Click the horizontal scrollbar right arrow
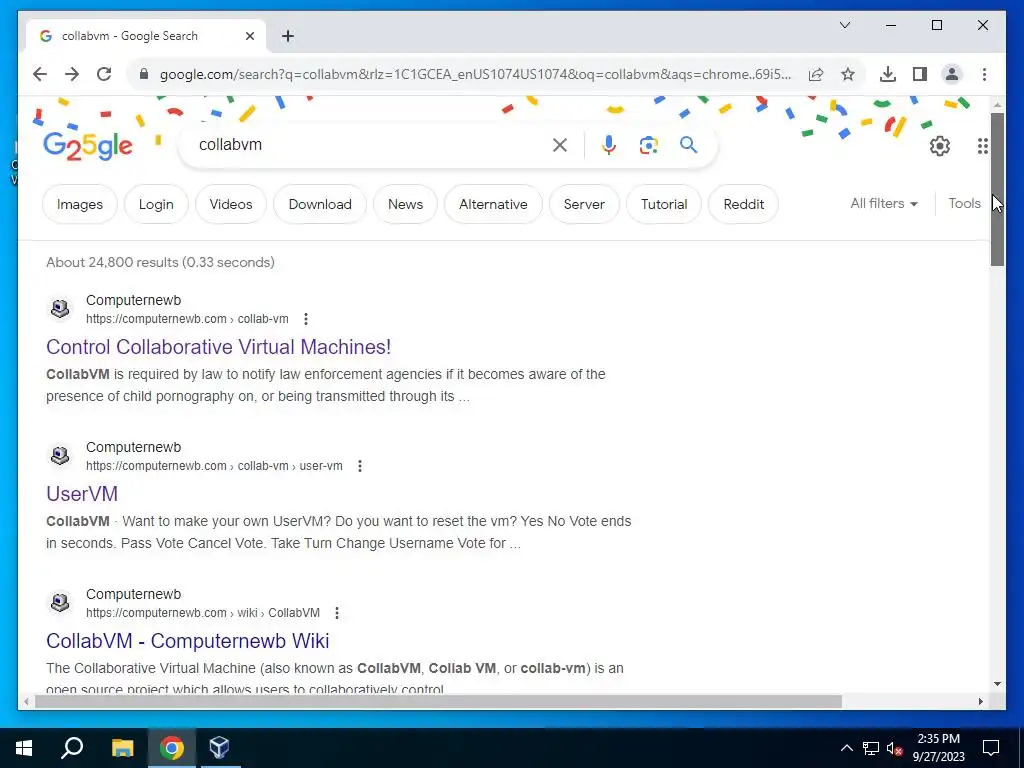This screenshot has width=1024, height=768. 980,701
